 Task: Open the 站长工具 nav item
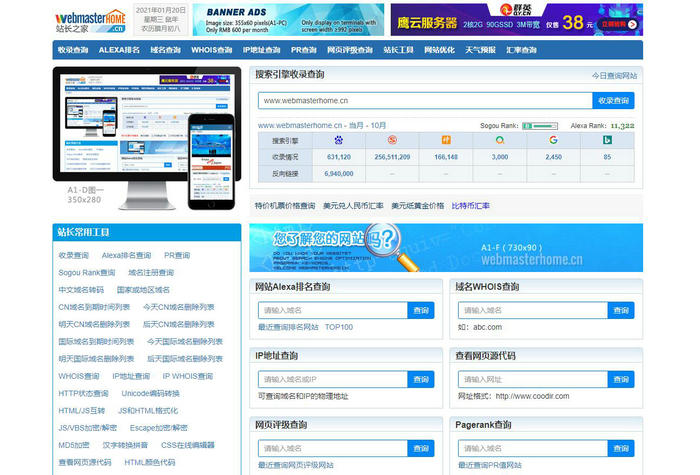pyautogui.click(x=398, y=50)
